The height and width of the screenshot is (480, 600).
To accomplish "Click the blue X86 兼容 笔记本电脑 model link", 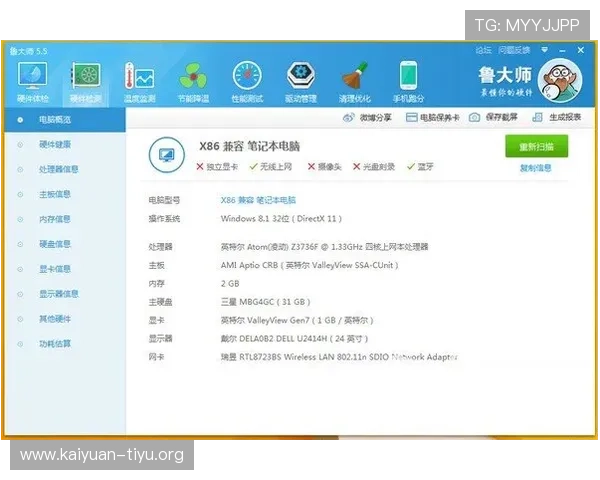I will tap(258, 200).
